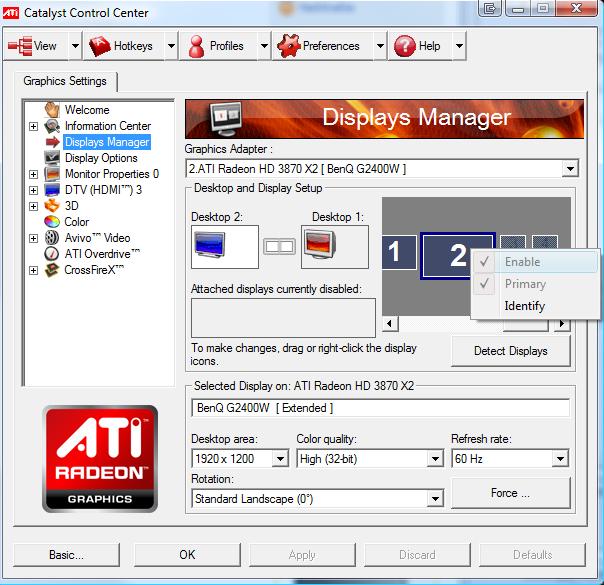Select the Information Center icon in tree
This screenshot has height=585, width=604.
(x=52, y=126)
